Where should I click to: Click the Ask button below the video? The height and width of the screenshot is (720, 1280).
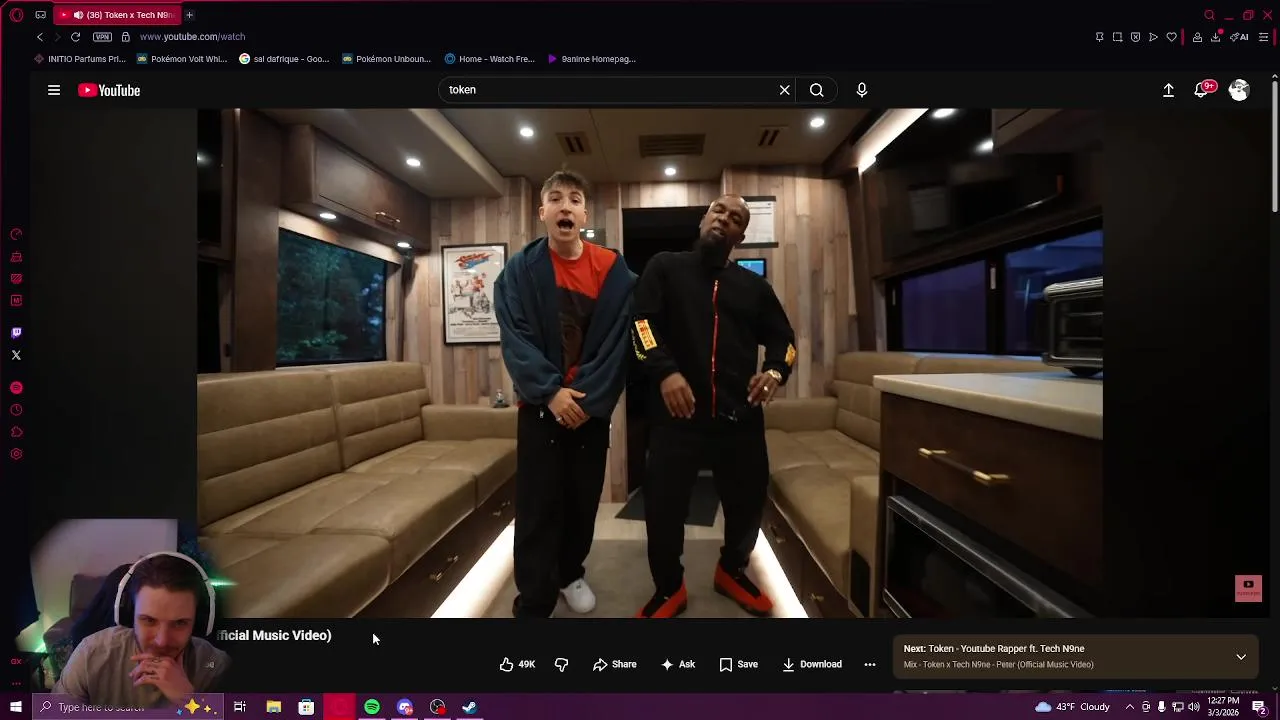pyautogui.click(x=678, y=665)
